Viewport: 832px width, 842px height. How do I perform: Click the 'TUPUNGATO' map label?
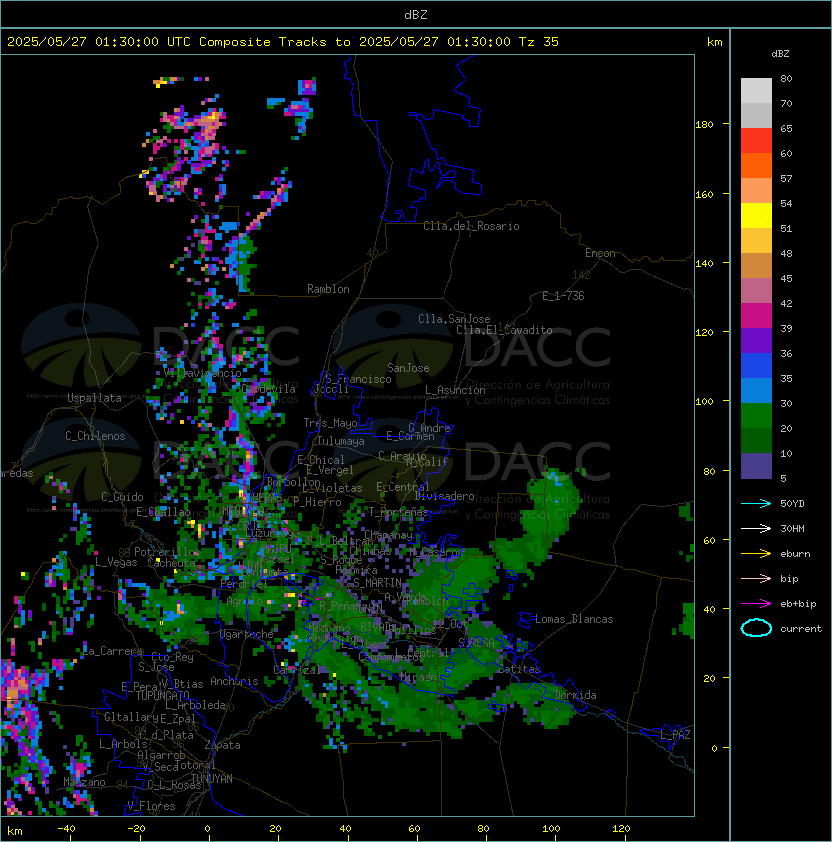click(x=162, y=696)
